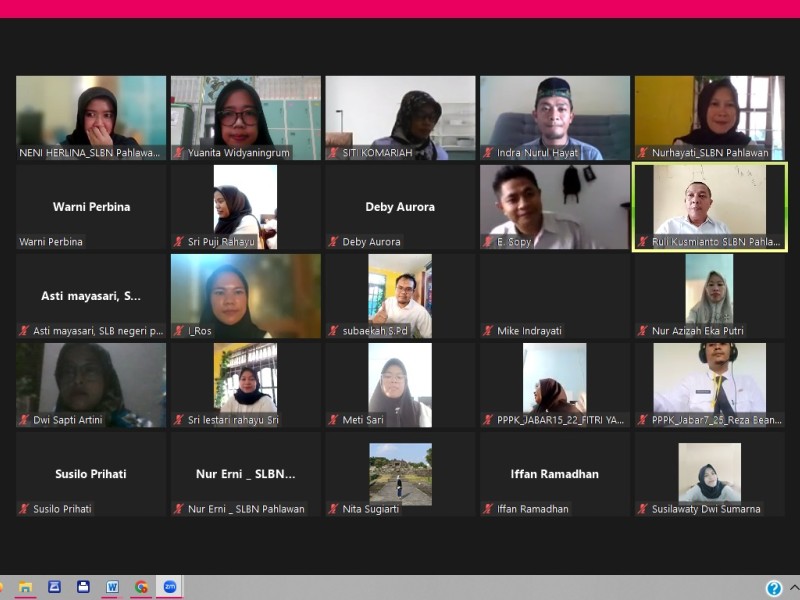800x600 pixels.
Task: Click the Susilawaty Dwi Sumarna name label
Action: click(706, 509)
